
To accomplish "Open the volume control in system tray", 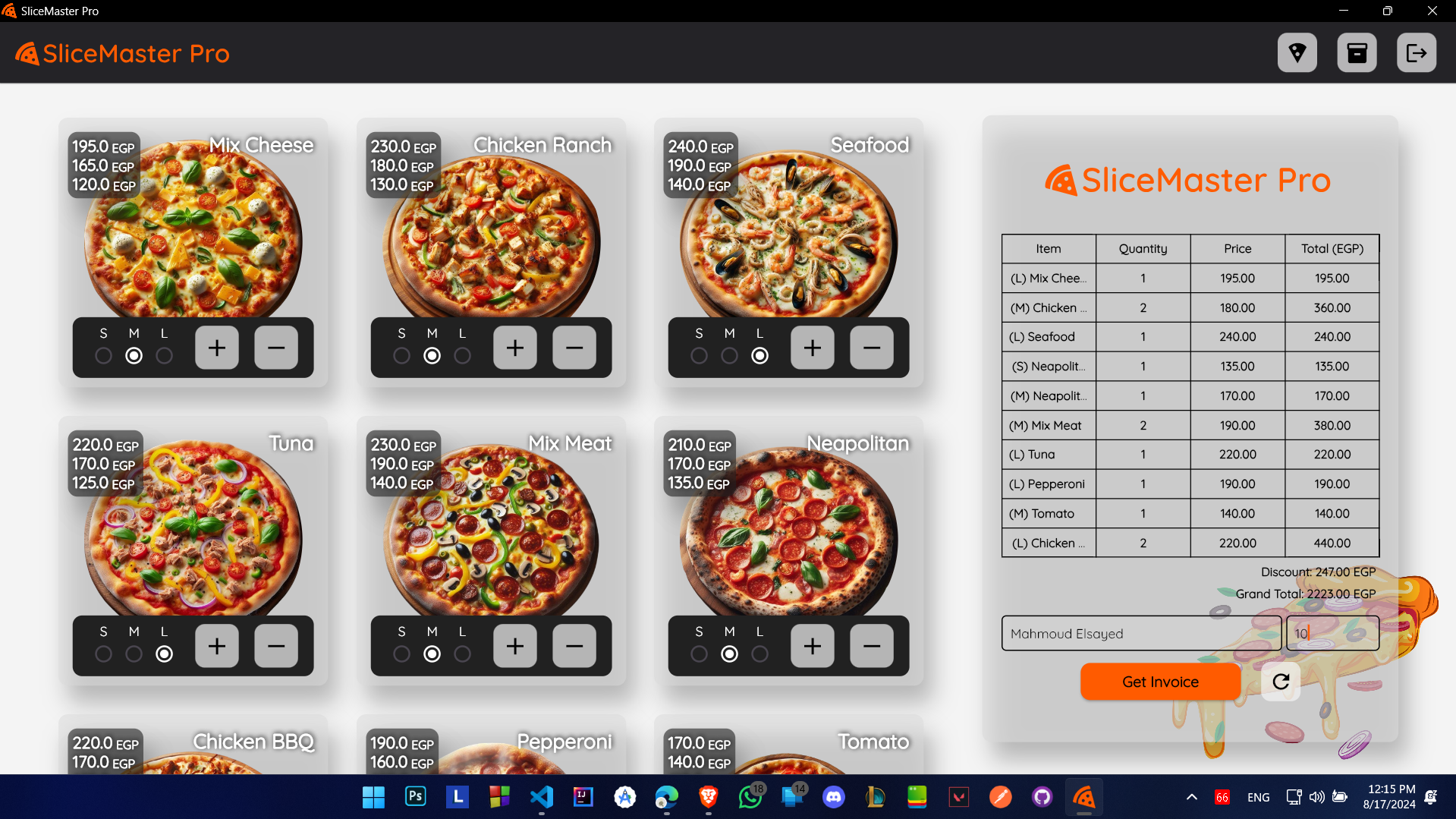I will click(x=1316, y=797).
